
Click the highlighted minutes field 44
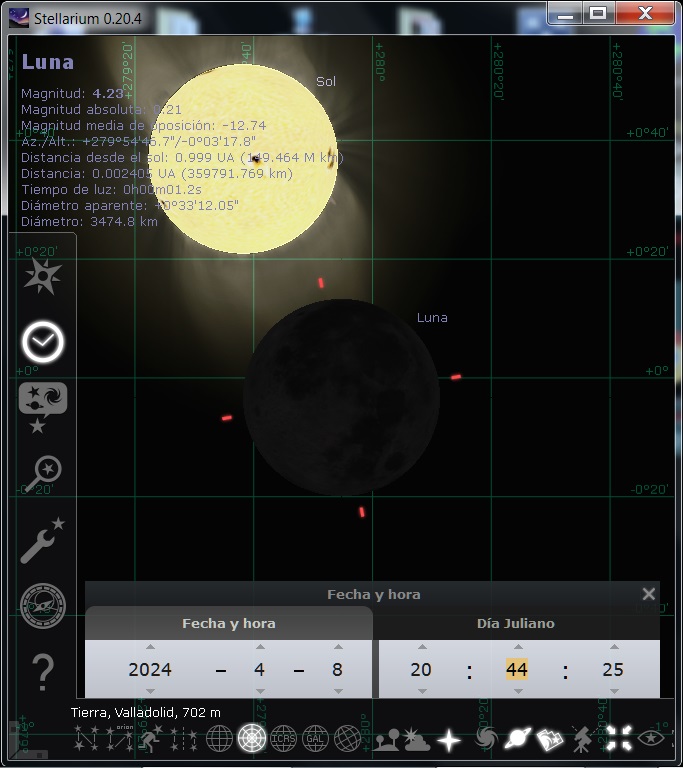(x=517, y=670)
